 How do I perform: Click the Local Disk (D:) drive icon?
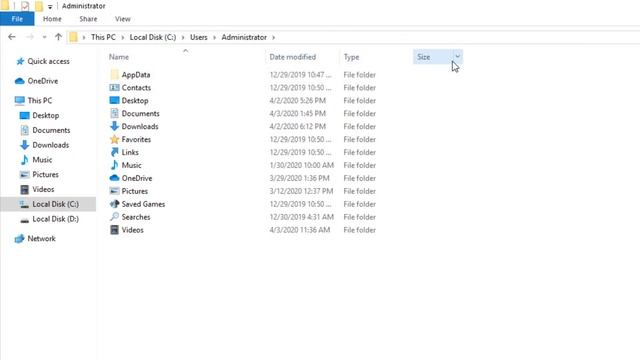pos(24,220)
